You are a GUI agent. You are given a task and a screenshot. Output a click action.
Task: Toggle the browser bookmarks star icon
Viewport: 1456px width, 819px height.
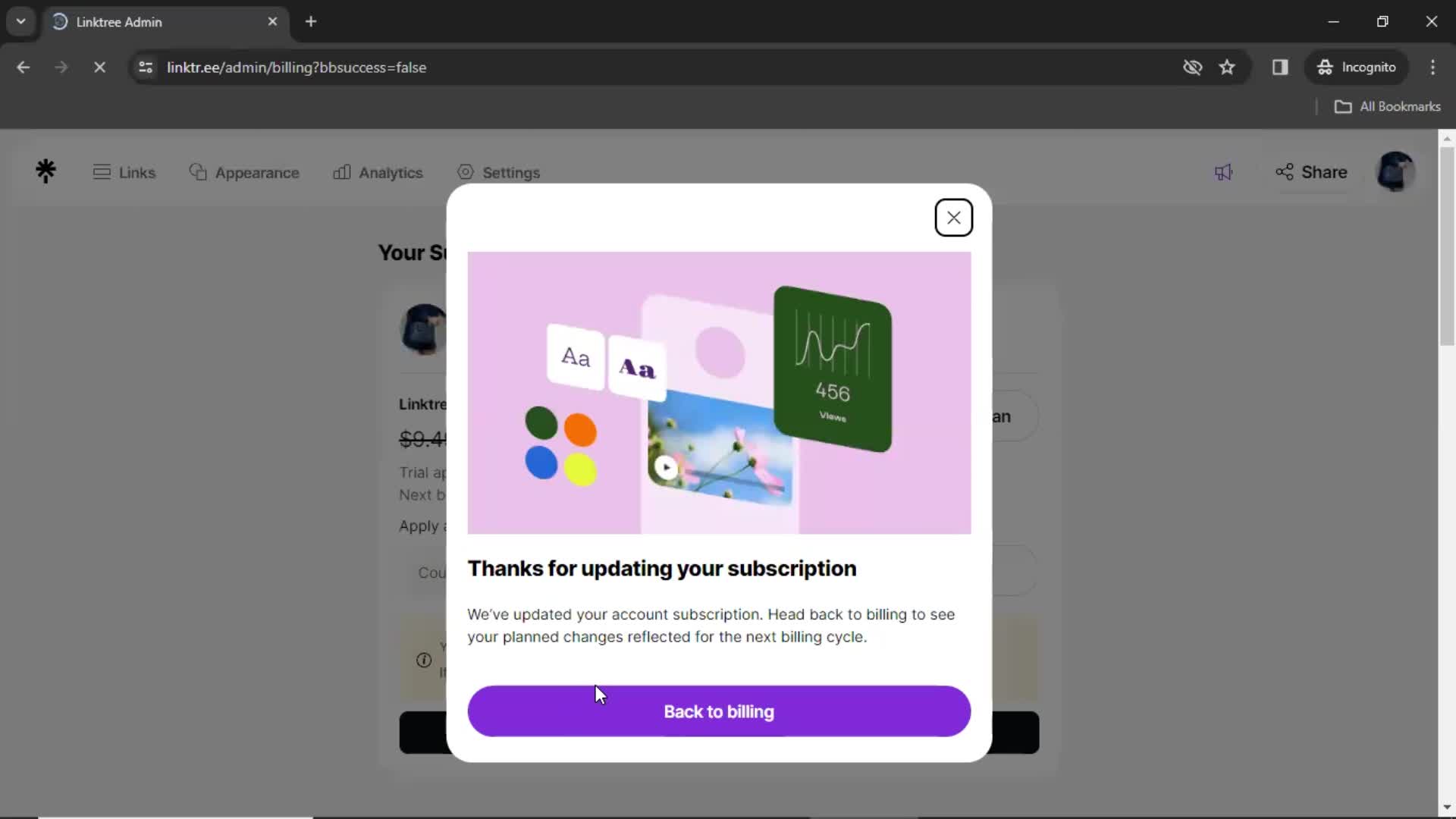(1227, 67)
